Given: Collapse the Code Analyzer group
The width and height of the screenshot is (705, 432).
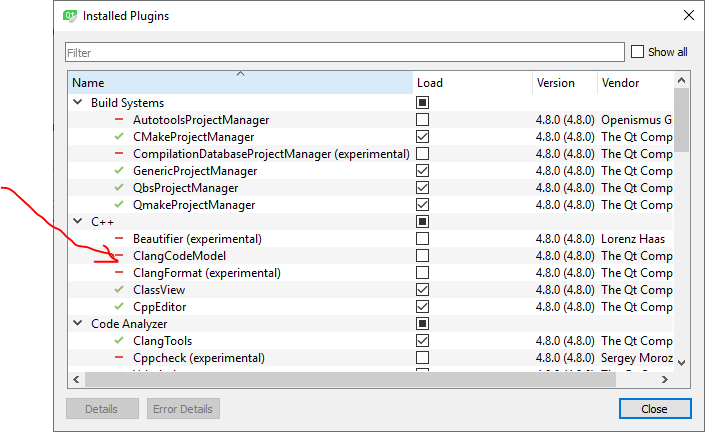Looking at the screenshot, I should 78,323.
